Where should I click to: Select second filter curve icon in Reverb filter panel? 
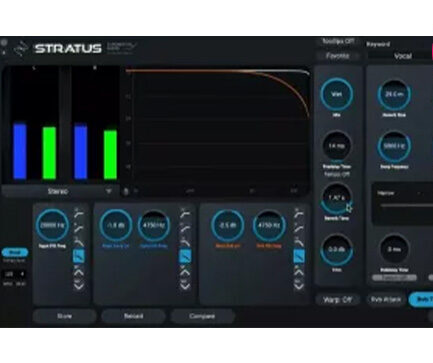click(x=299, y=228)
